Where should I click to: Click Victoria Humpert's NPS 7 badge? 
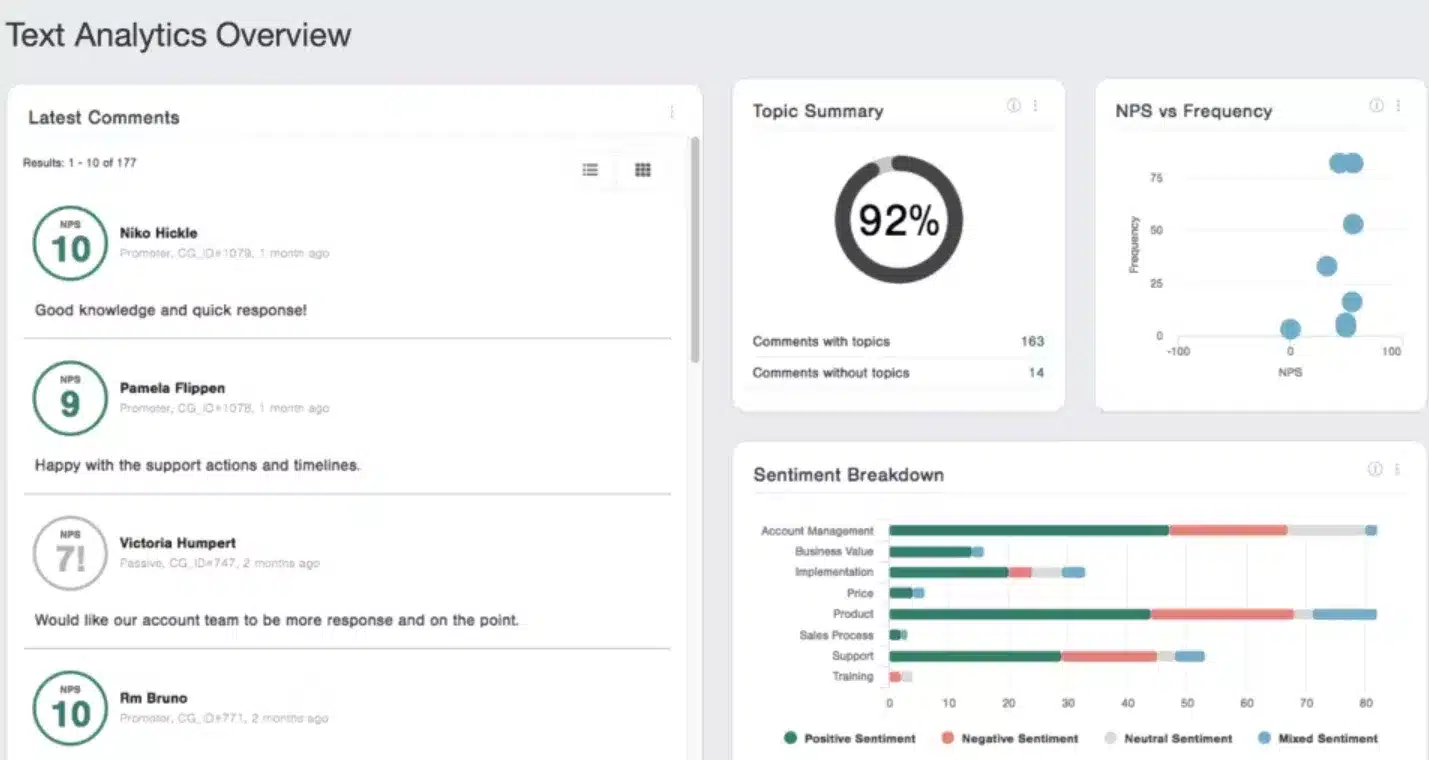coord(69,552)
